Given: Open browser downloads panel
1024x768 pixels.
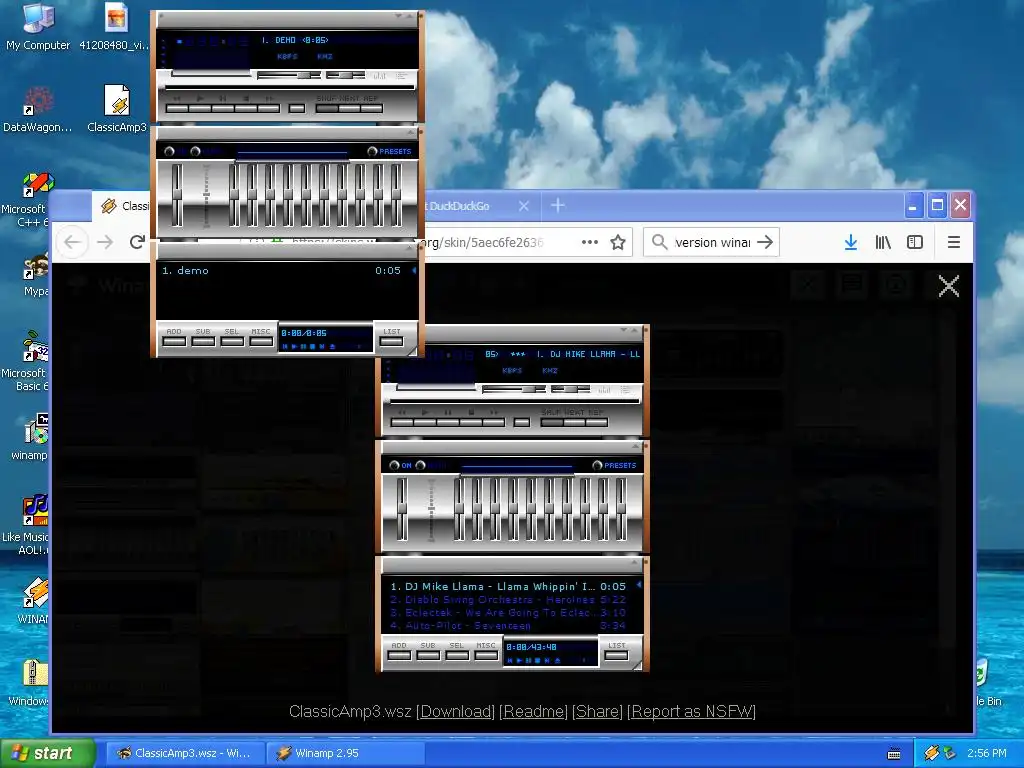Looking at the screenshot, I should click(850, 242).
